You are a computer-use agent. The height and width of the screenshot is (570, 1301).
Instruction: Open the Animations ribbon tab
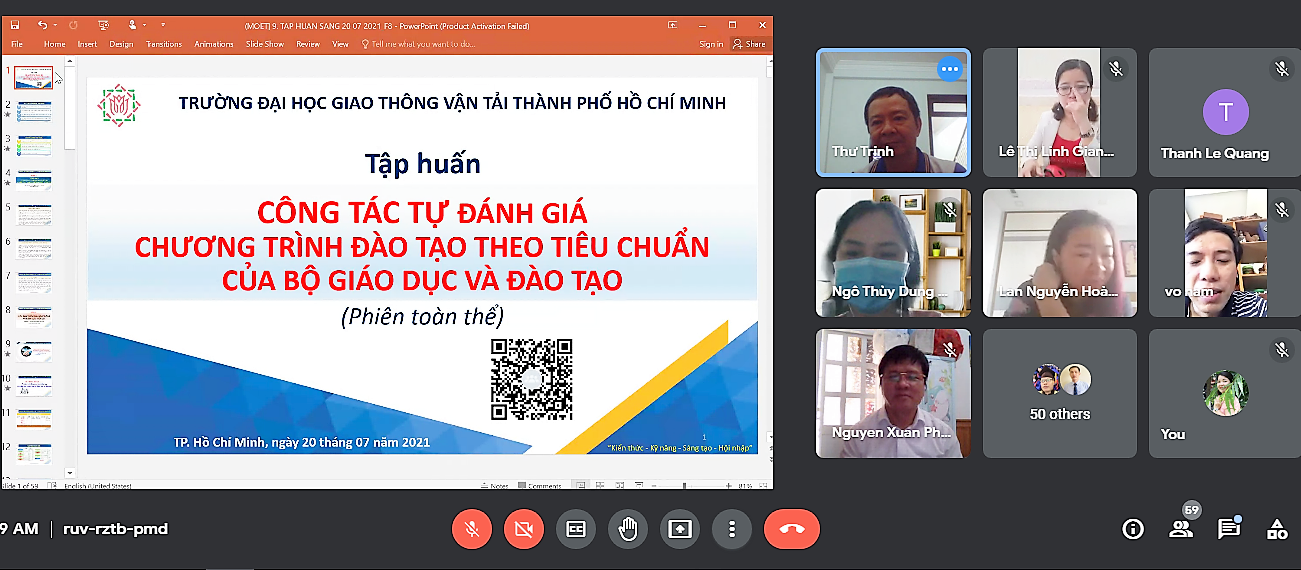point(214,44)
